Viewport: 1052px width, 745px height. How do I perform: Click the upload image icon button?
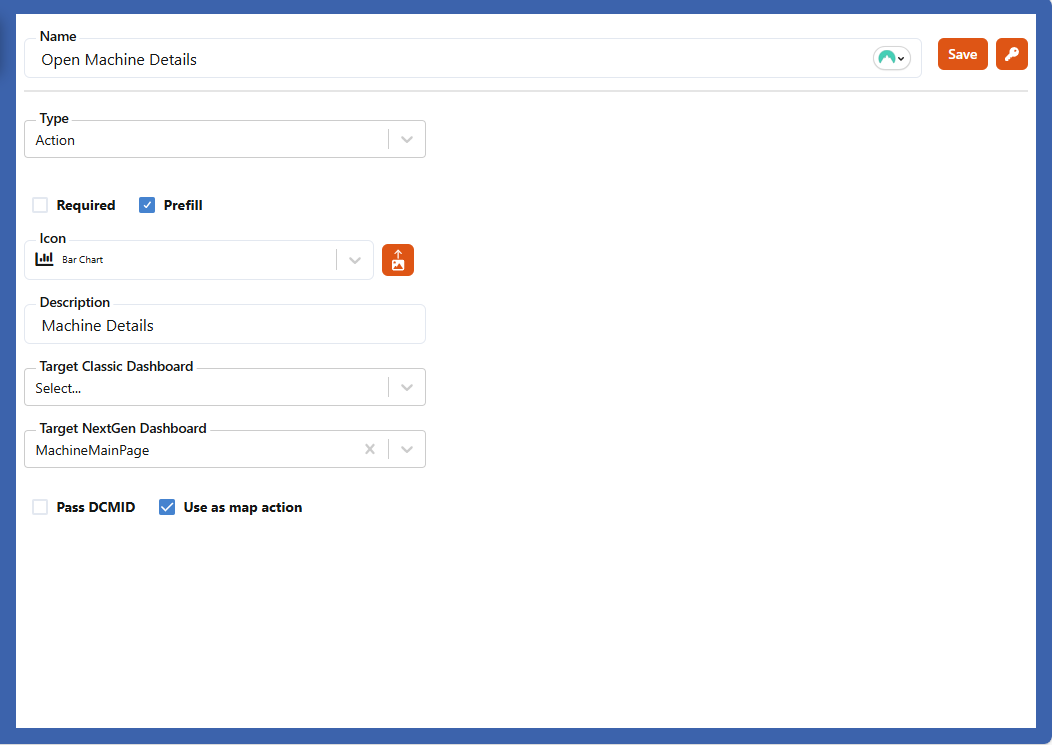[398, 260]
